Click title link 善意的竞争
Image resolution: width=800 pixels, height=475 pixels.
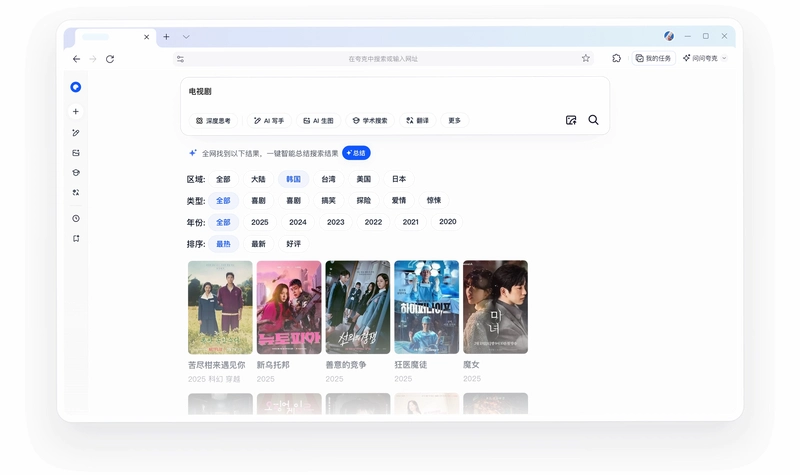click(346, 365)
